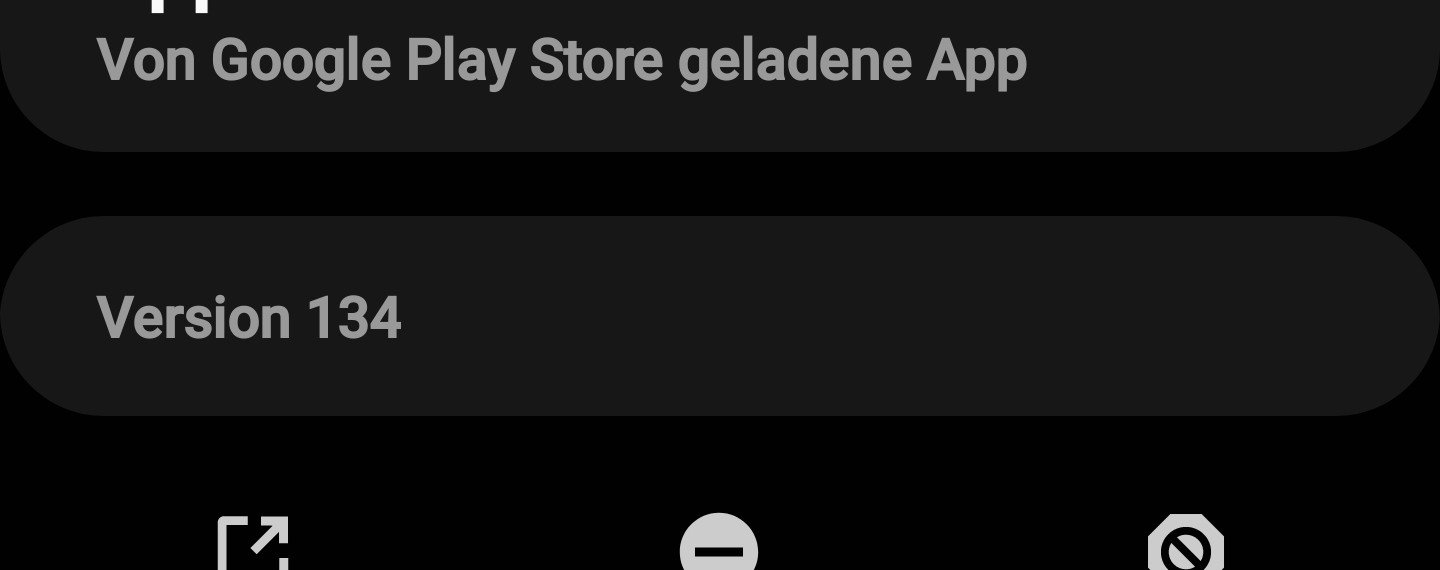Image resolution: width=1440 pixels, height=570 pixels.
Task: Stop the app with the prohibited-sign icon
Action: point(1186,543)
